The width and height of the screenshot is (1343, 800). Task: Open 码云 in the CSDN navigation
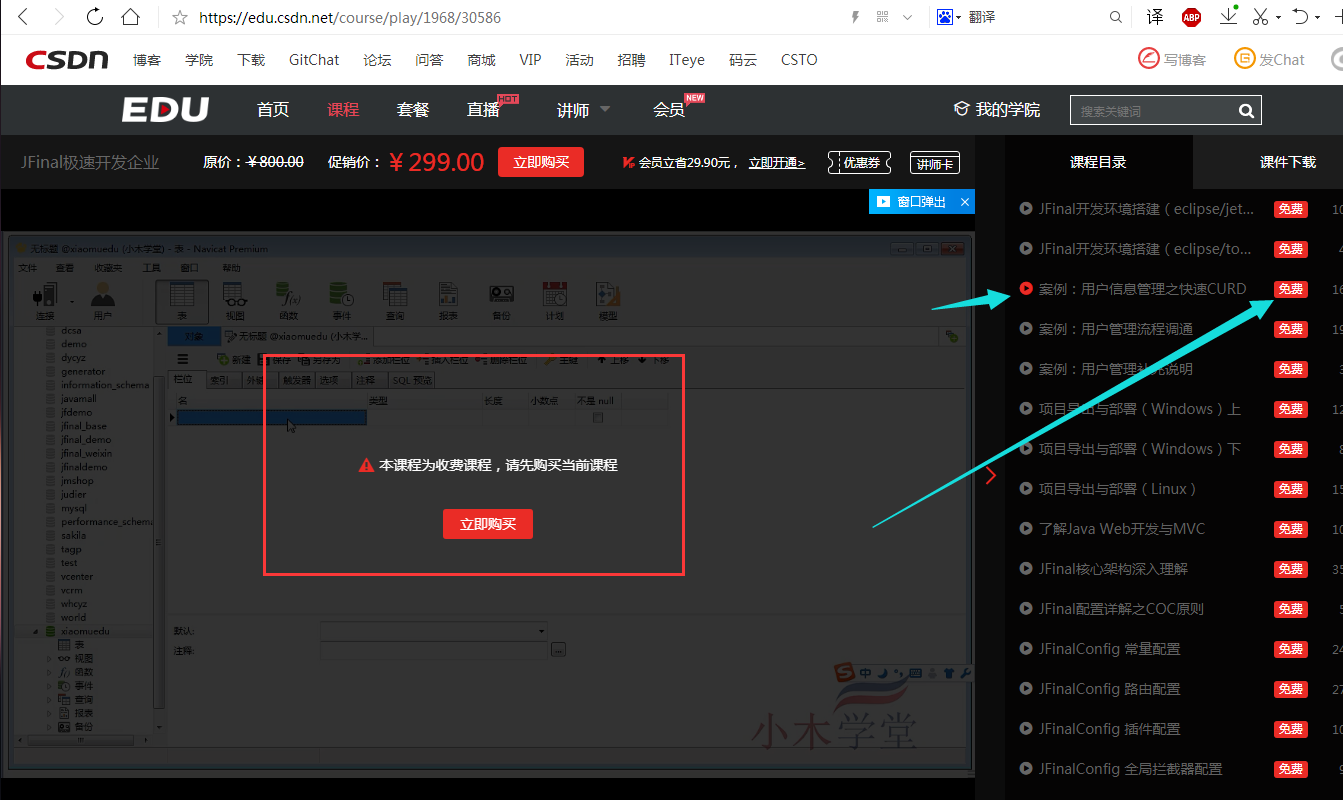point(743,60)
